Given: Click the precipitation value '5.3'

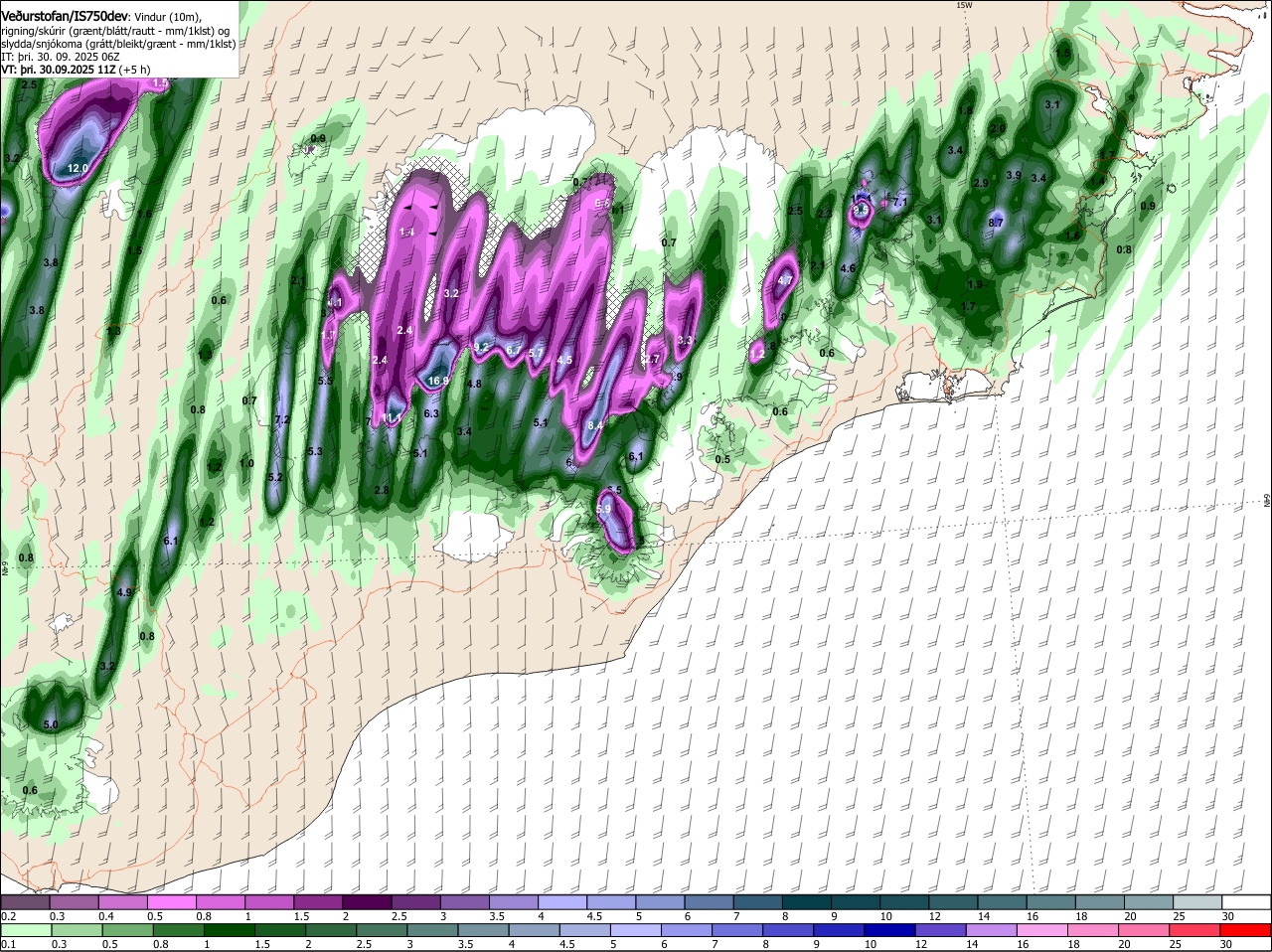Looking at the screenshot, I should point(315,451).
